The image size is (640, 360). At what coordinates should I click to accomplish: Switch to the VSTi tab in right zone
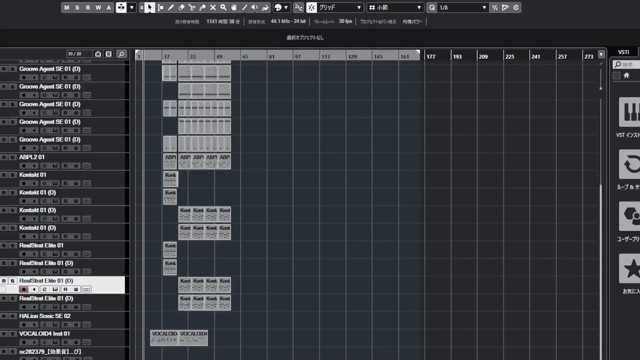[x=623, y=52]
